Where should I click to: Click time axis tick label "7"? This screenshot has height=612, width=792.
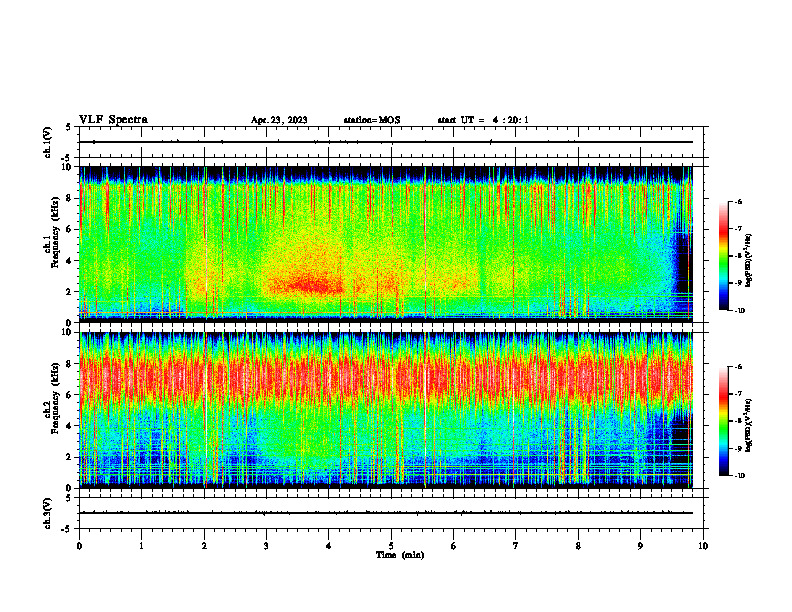(516, 546)
